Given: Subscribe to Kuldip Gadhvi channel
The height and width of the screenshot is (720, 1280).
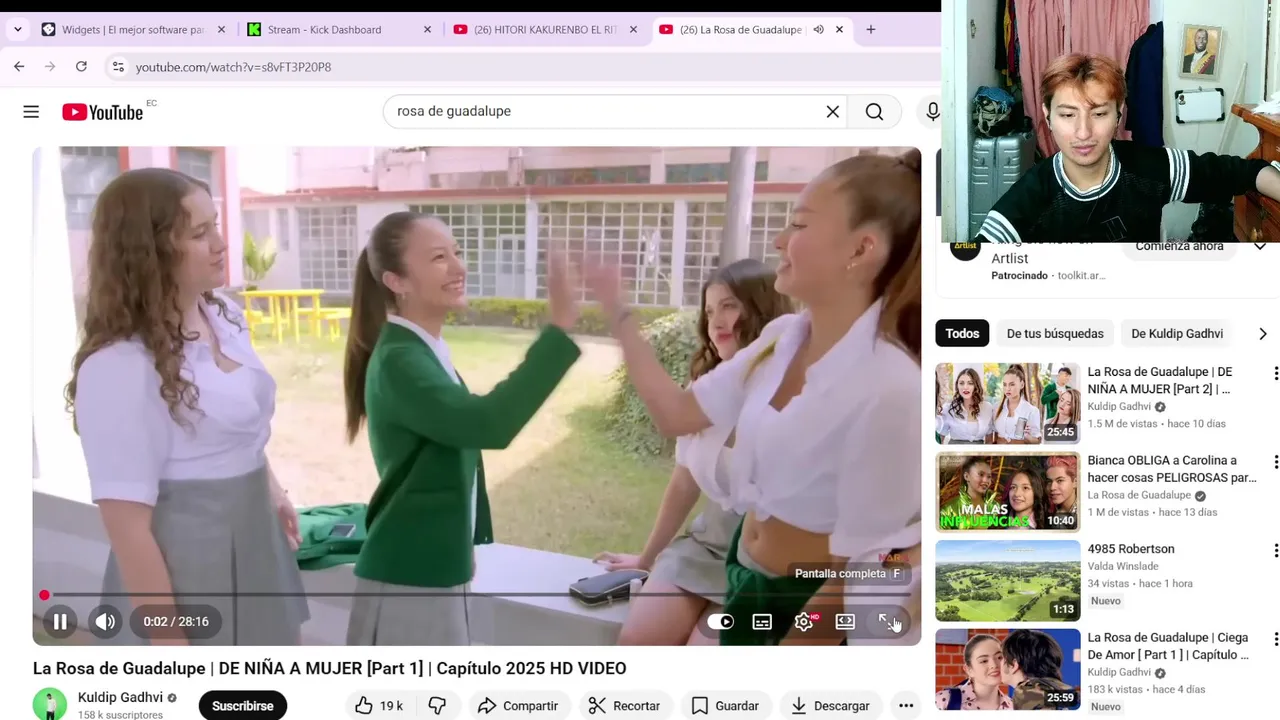Looking at the screenshot, I should 242,706.
